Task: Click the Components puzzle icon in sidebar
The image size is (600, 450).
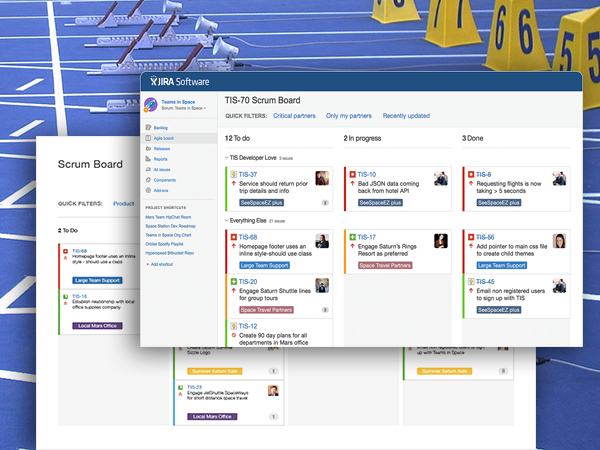Action: [x=148, y=180]
